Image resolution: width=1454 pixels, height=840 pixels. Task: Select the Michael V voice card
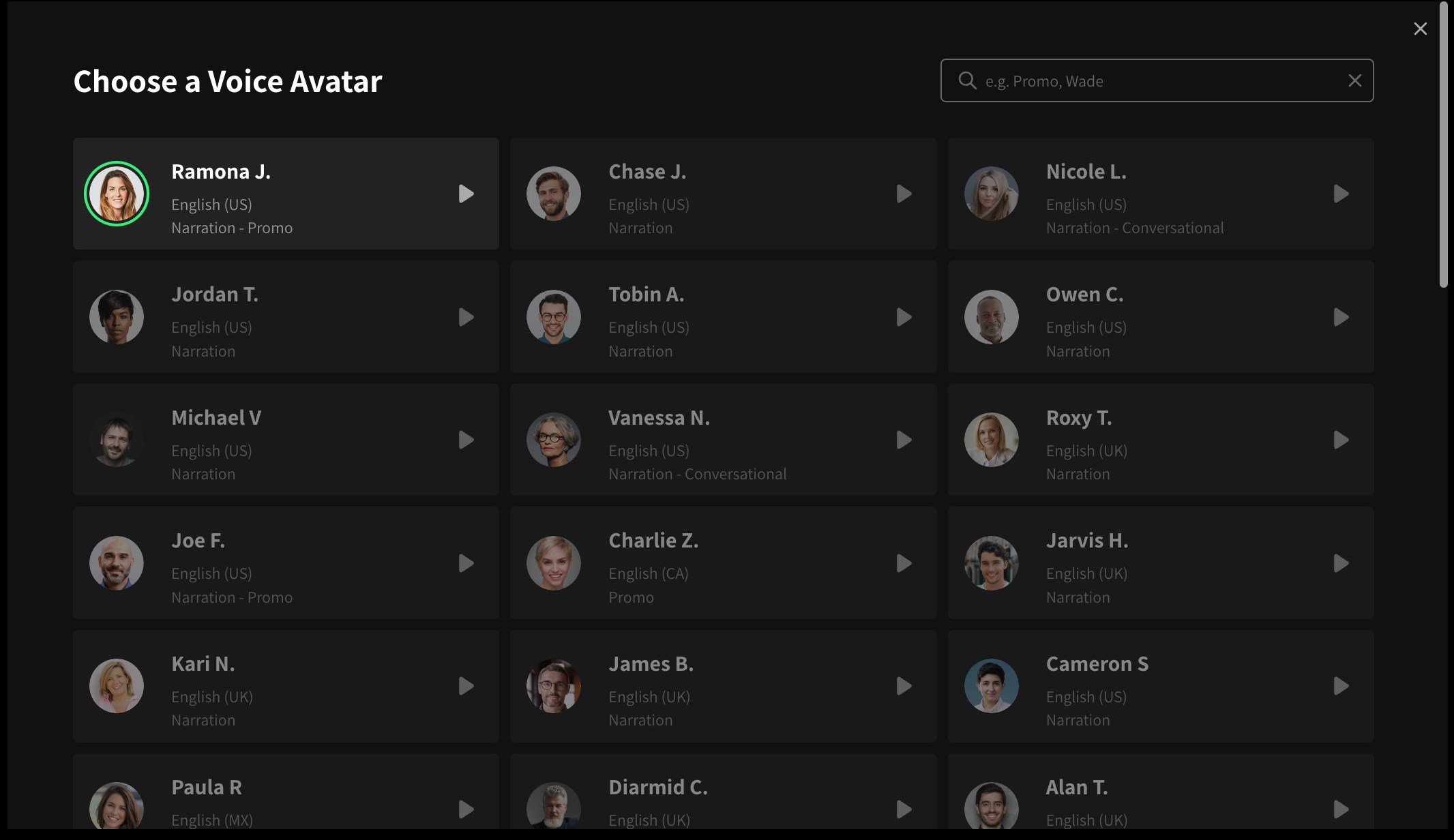[x=286, y=440]
